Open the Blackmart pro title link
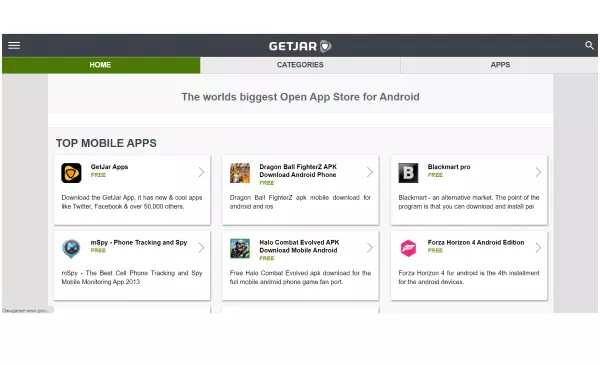Image resolution: width=600 pixels, height=365 pixels. pos(449,167)
